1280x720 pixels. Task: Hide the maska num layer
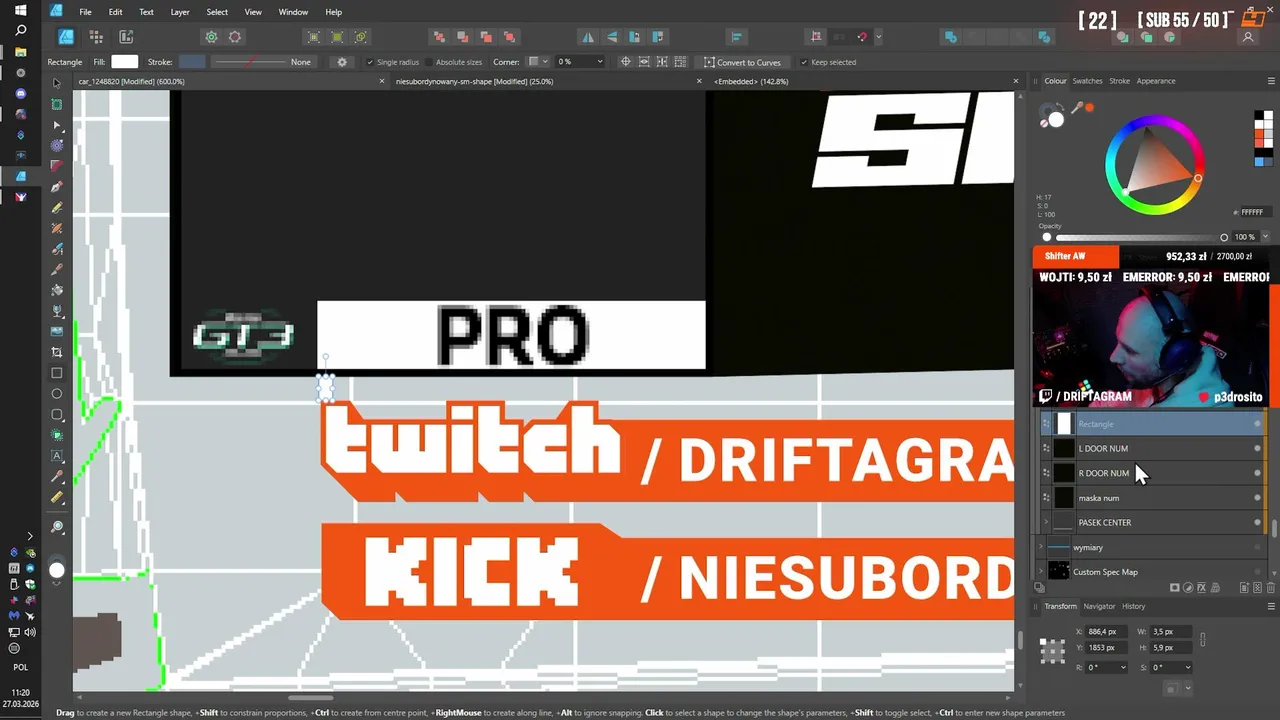point(1257,497)
